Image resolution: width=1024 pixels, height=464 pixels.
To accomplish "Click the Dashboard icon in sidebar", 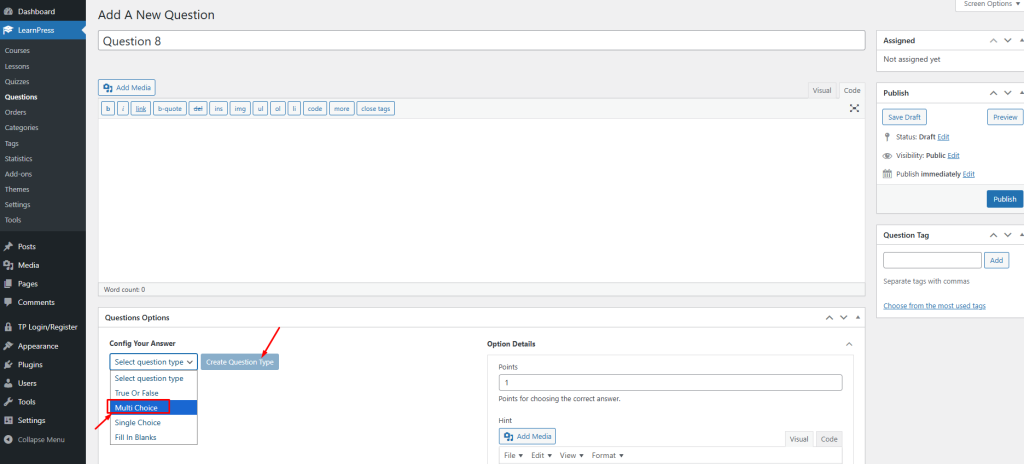I will point(8,11).
